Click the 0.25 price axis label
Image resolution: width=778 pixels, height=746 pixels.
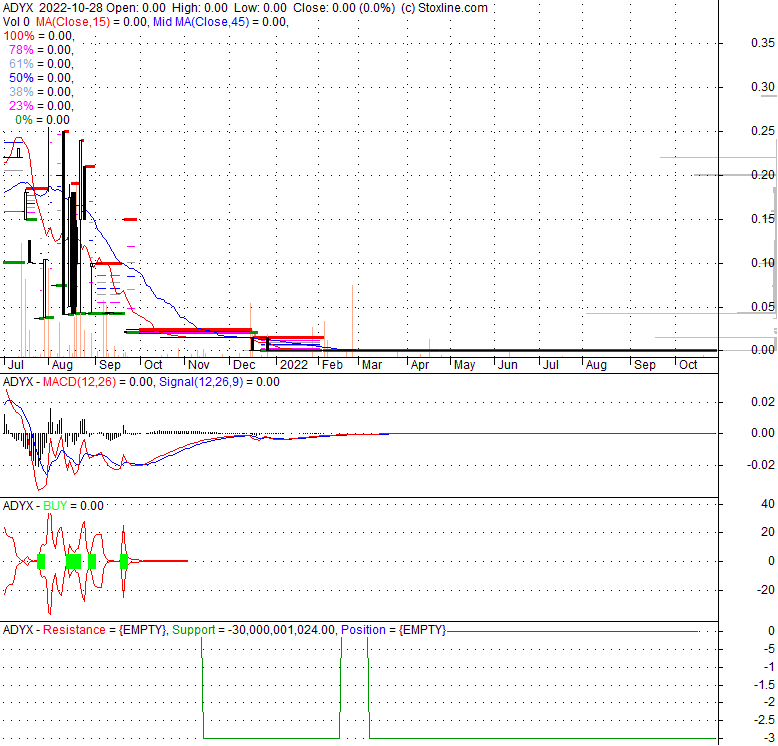(x=763, y=131)
